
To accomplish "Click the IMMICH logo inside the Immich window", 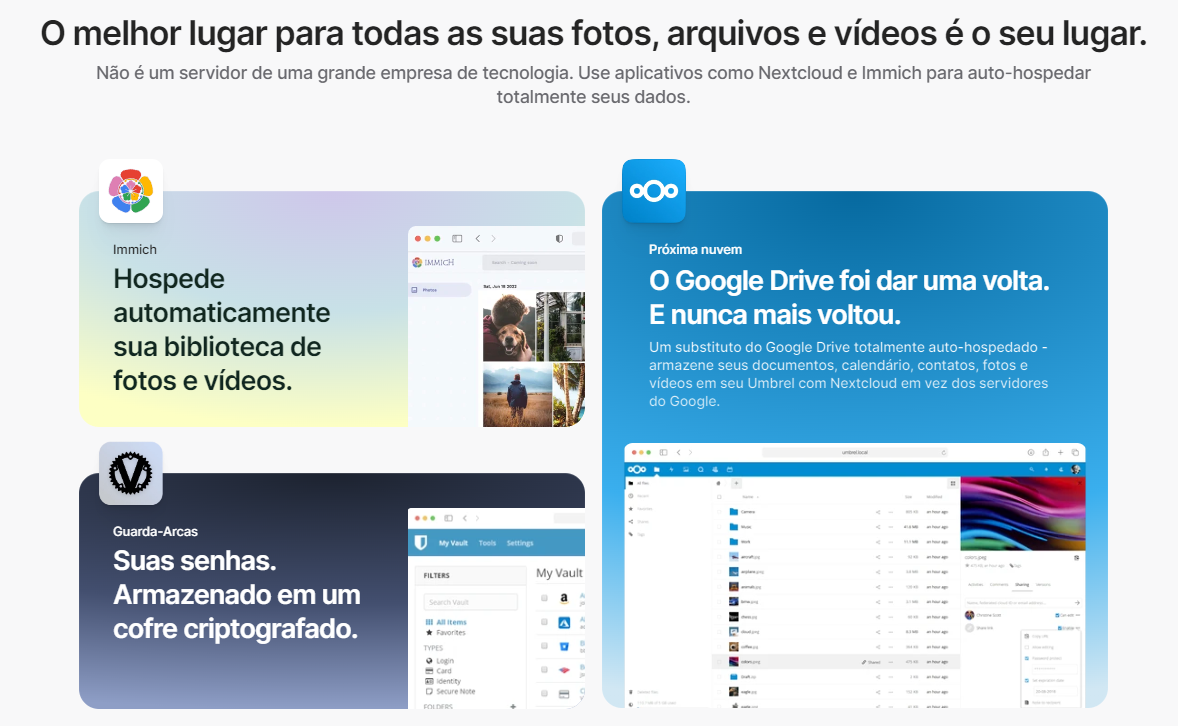I will pos(433,262).
